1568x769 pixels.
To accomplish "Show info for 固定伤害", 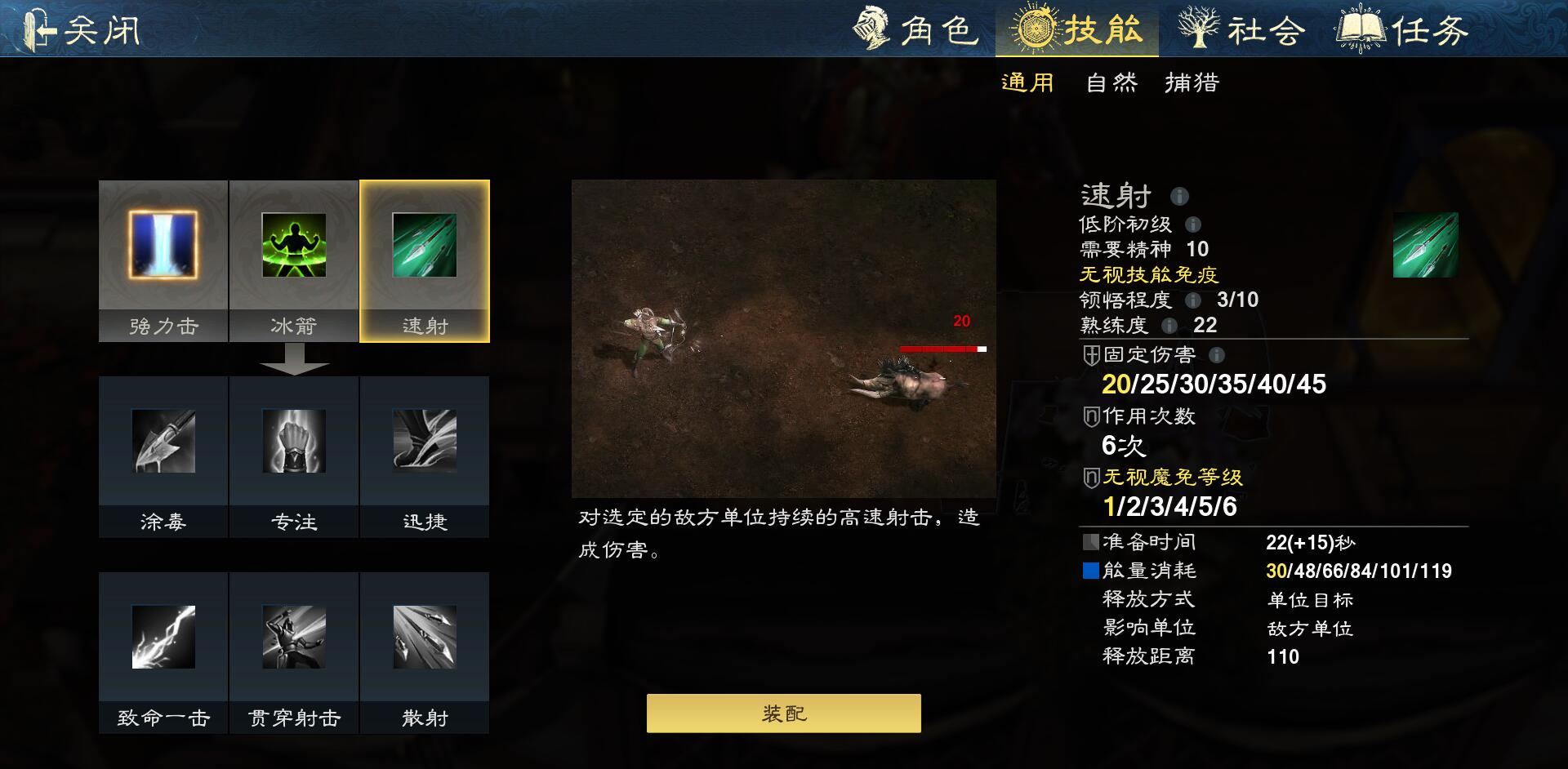I will 1217,355.
